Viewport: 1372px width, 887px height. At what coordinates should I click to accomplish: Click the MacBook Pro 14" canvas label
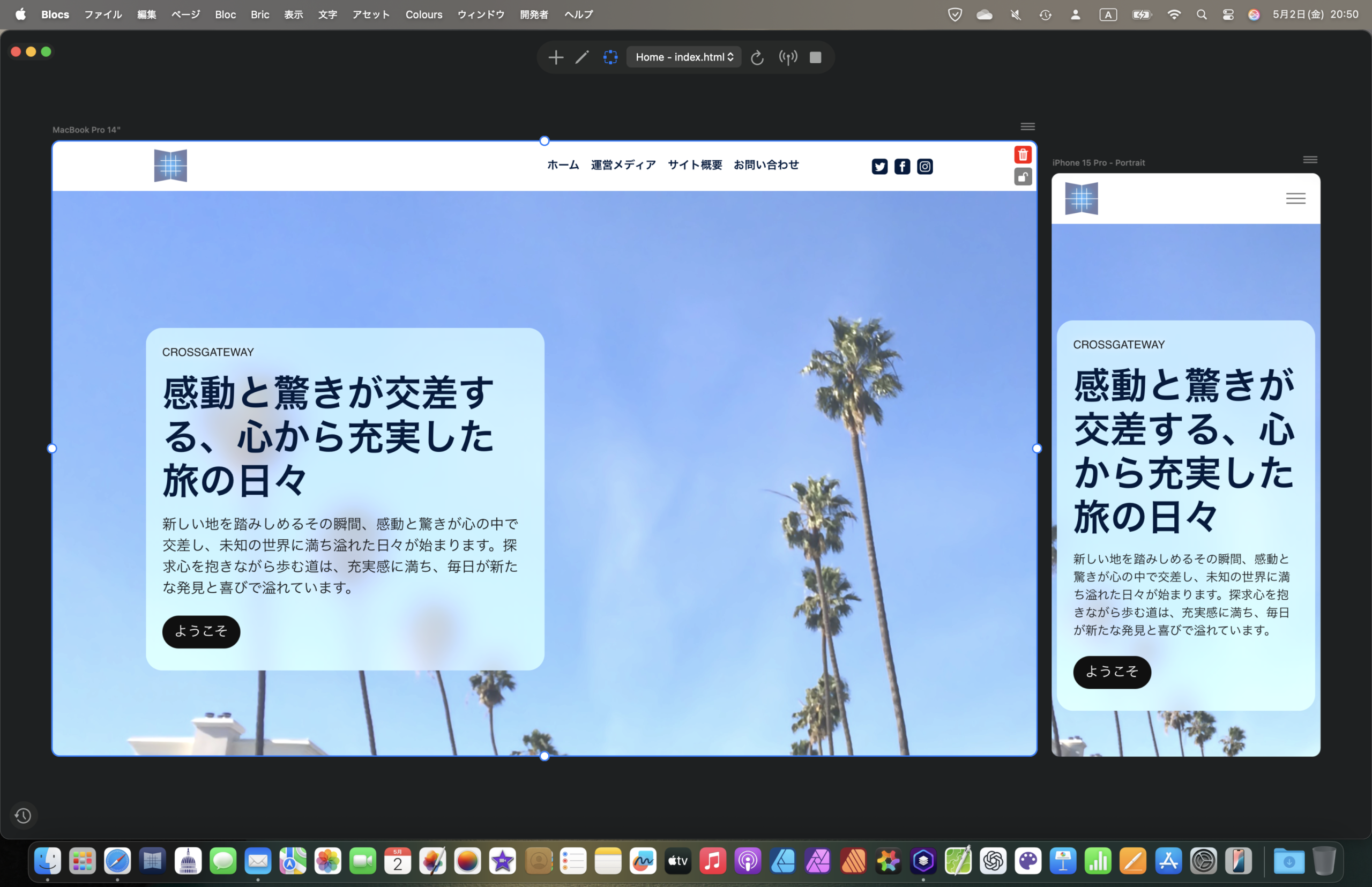point(86,130)
